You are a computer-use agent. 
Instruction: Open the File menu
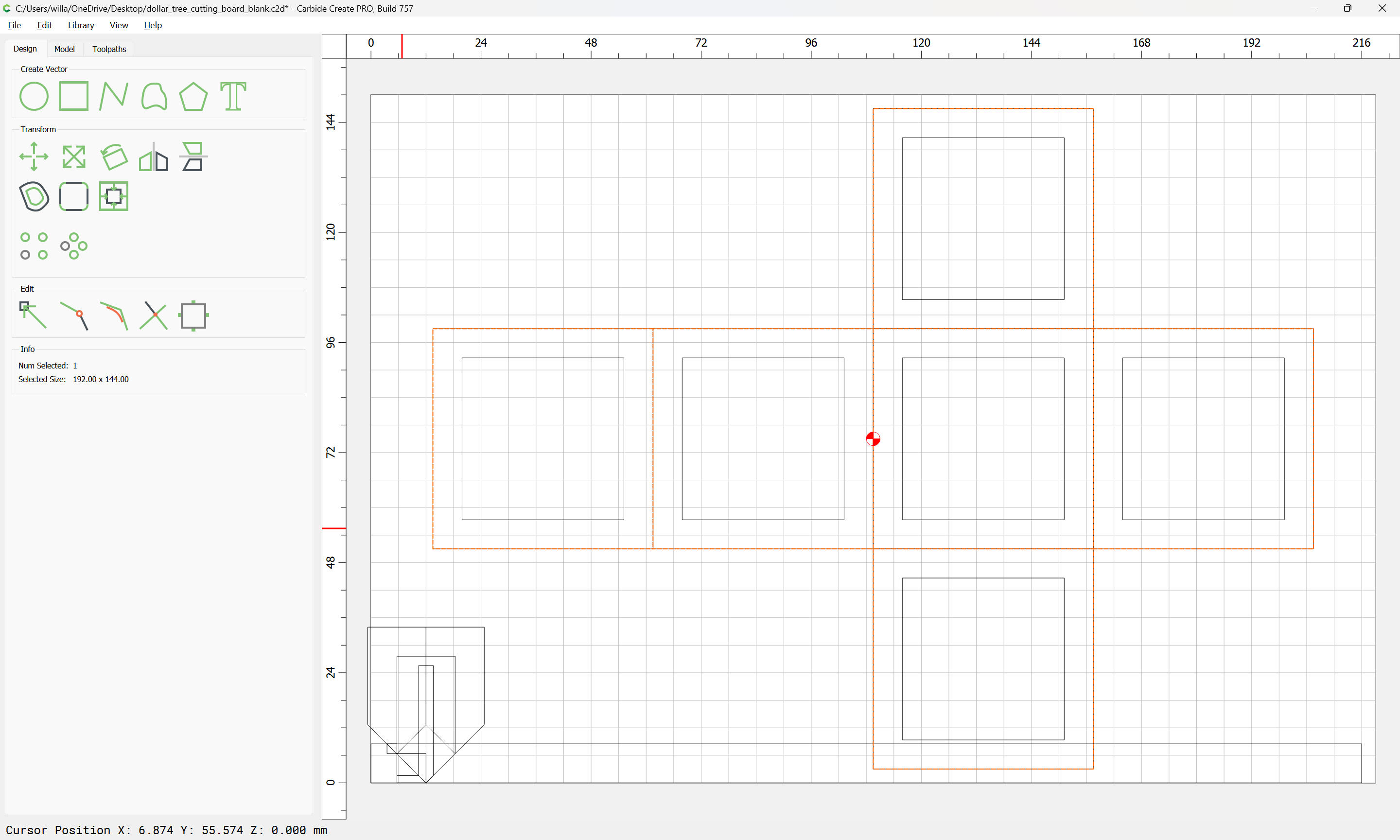pos(14,25)
